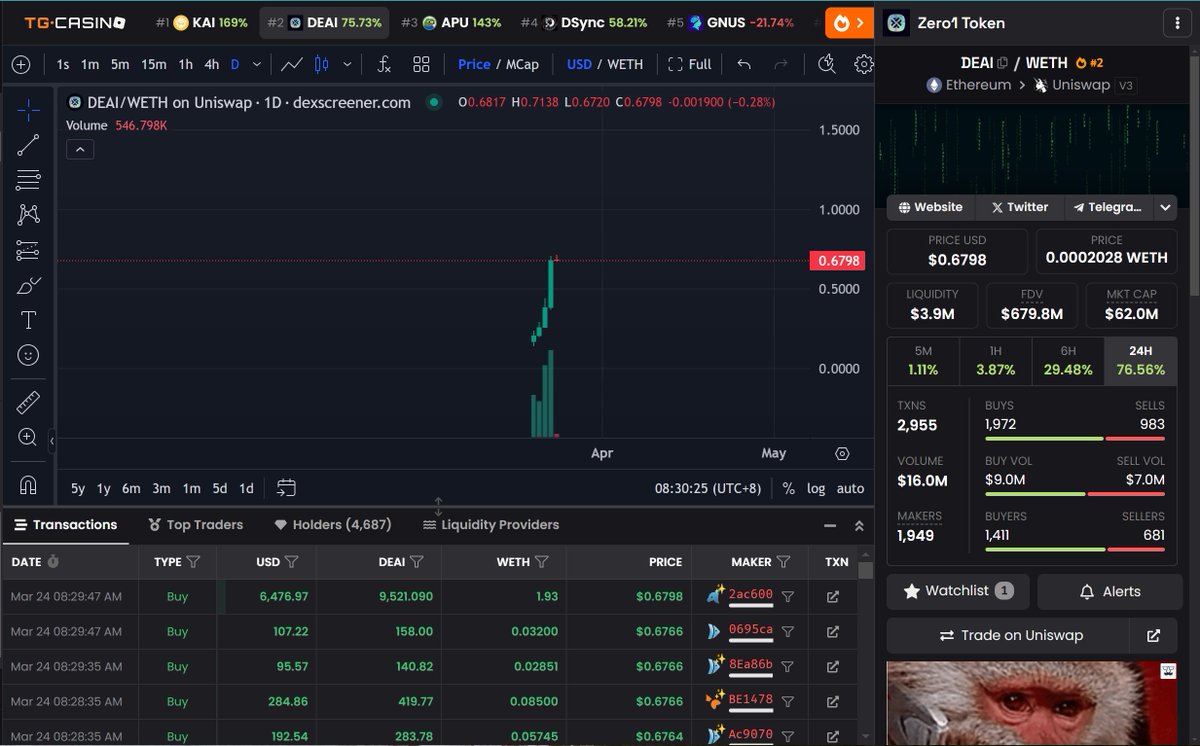Screen dimensions: 1200x746
Task: Show chart prices in USD
Action: click(x=579, y=64)
